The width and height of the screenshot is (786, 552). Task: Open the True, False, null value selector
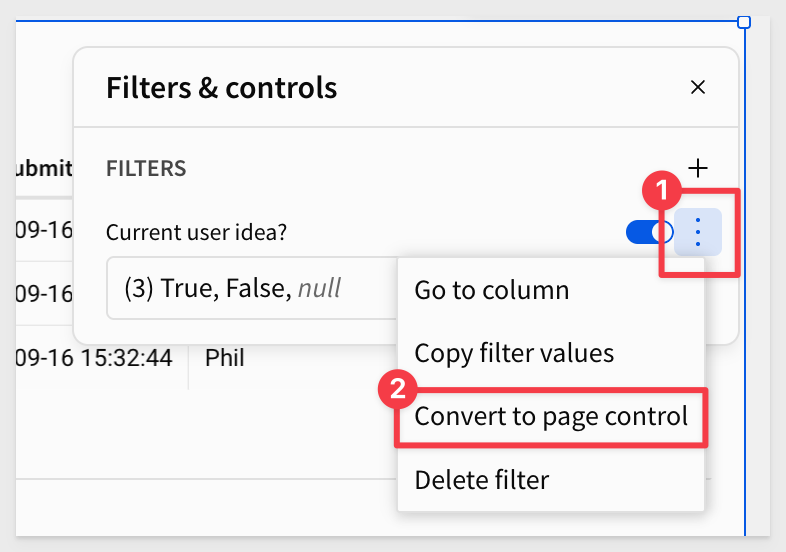coord(252,288)
